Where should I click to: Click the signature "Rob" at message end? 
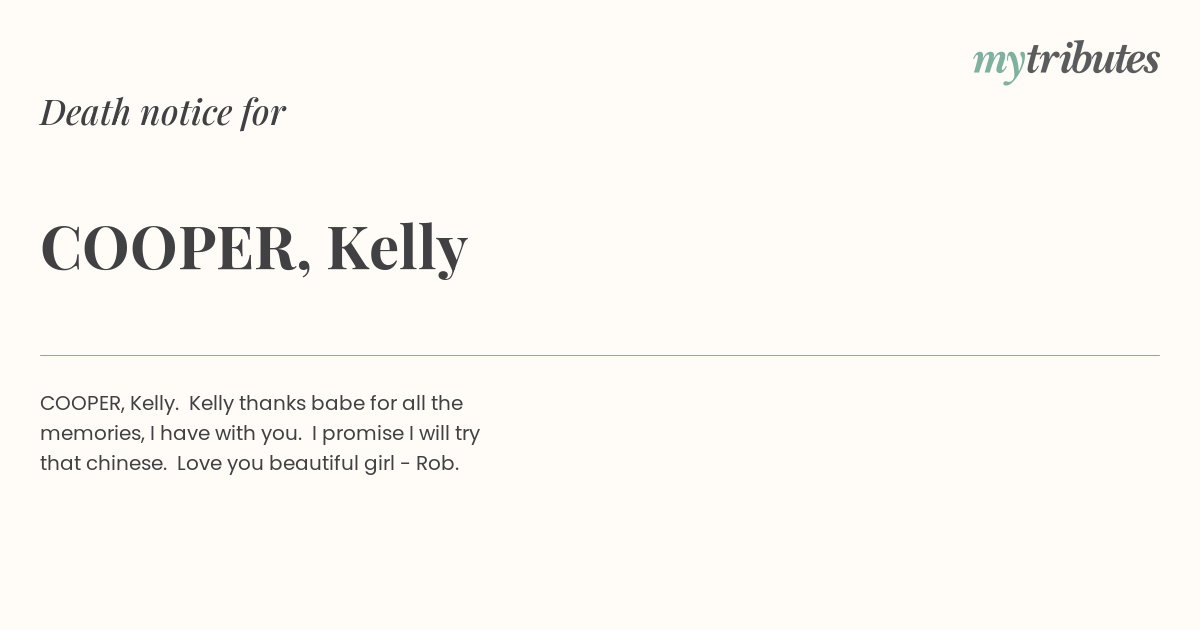(436, 463)
